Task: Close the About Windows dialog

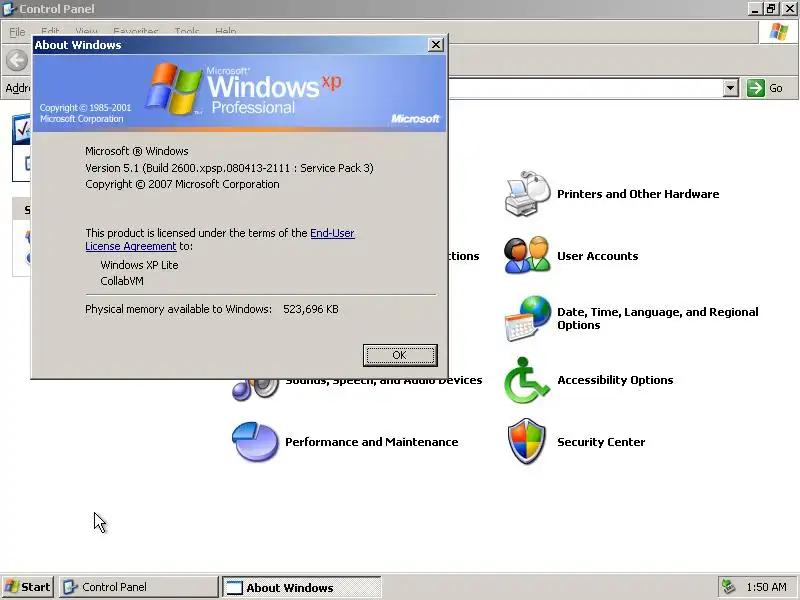Action: coord(436,45)
